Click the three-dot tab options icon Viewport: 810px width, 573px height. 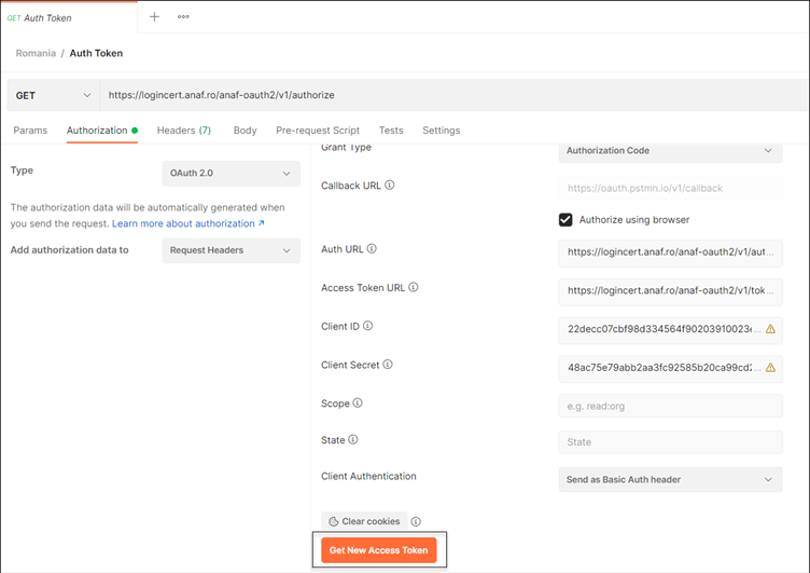click(183, 17)
